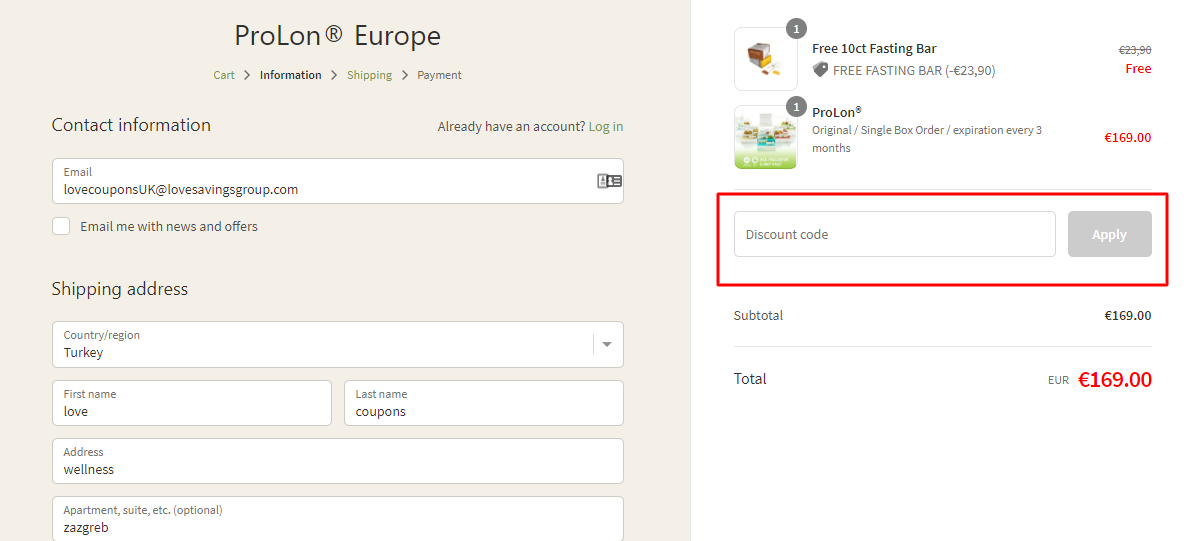
Task: Click the Address field containing 'wellness'
Action: tap(337, 461)
